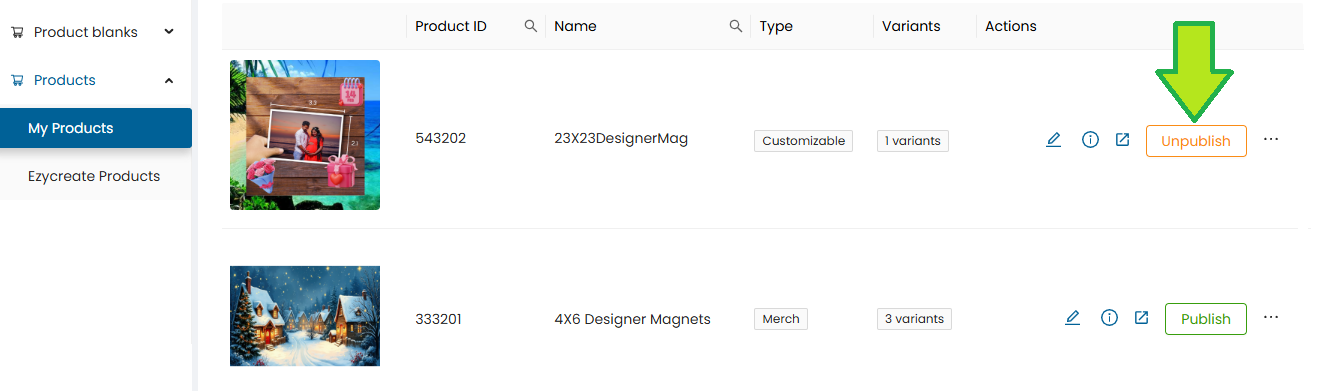Image resolution: width=1327 pixels, height=391 pixels.
Task: Open more options for product 333201
Action: pyautogui.click(x=1271, y=318)
